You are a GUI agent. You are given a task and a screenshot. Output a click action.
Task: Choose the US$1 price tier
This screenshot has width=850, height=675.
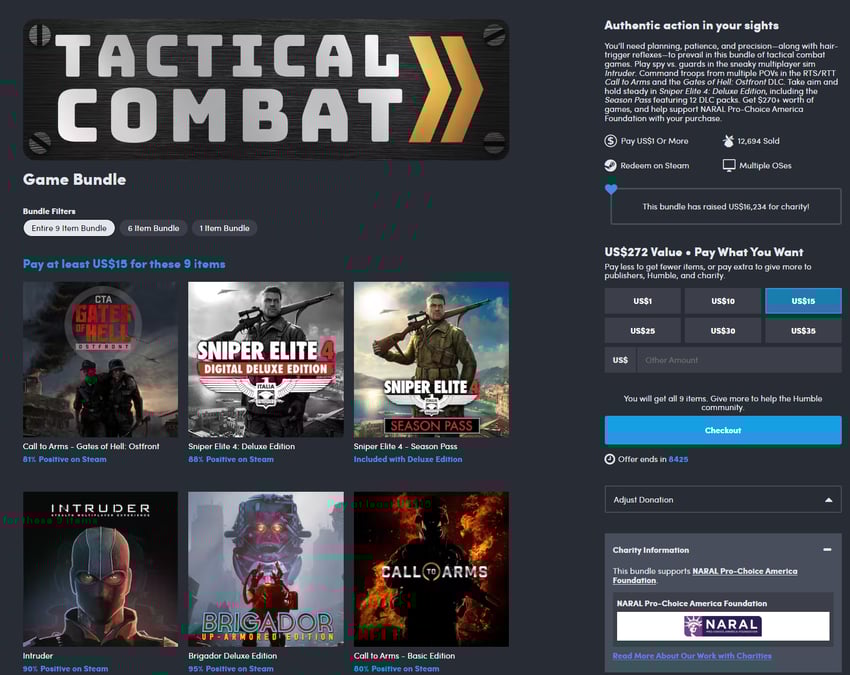pos(642,301)
